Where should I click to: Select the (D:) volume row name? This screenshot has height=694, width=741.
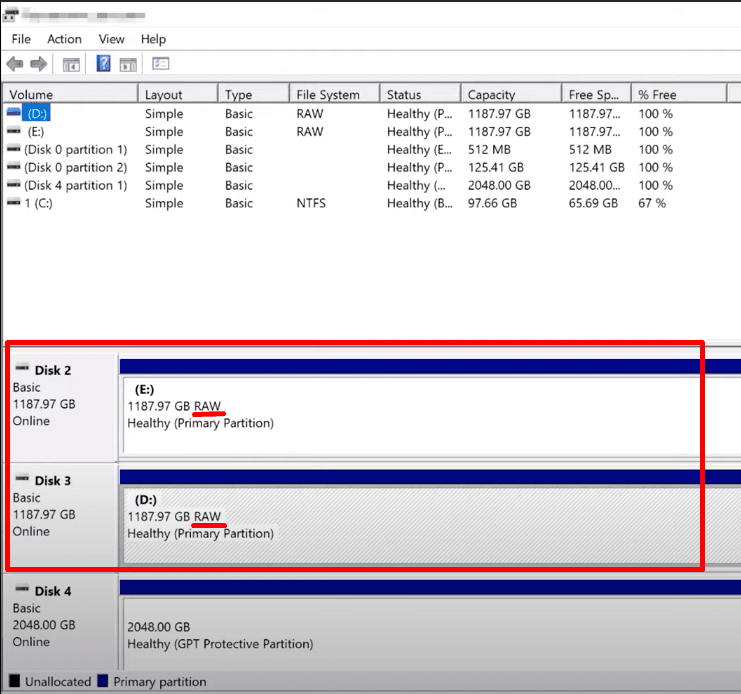click(36, 113)
